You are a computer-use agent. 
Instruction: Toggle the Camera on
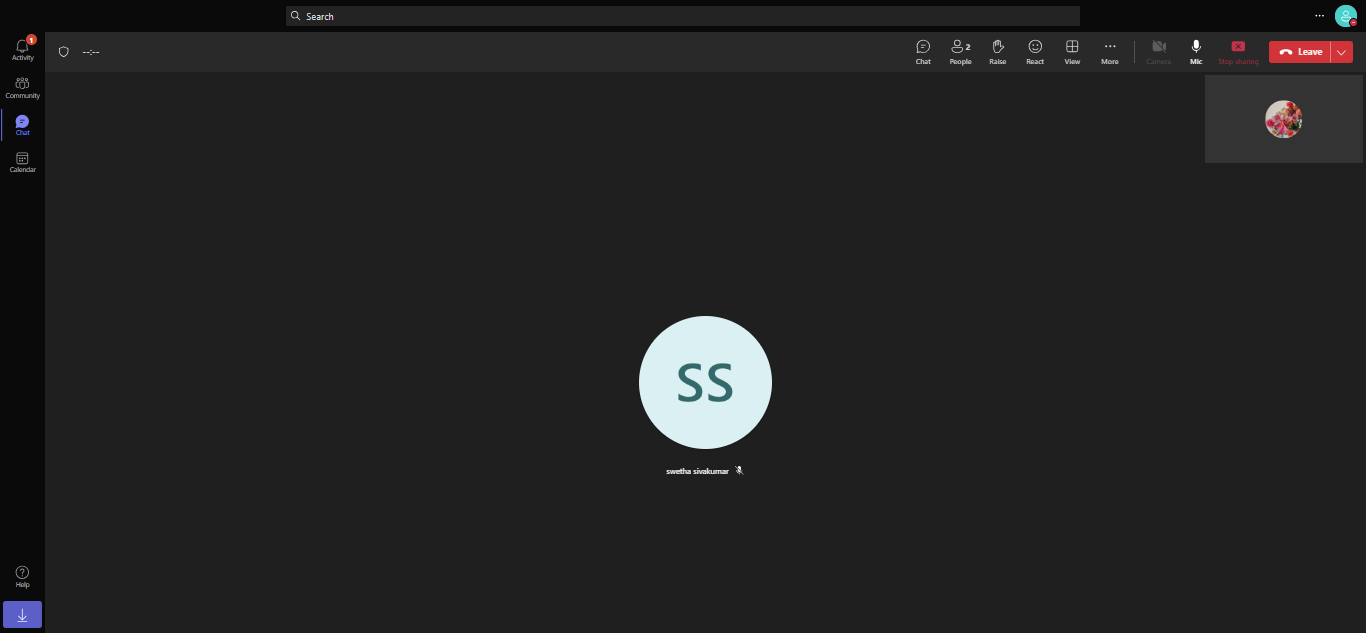(x=1158, y=52)
